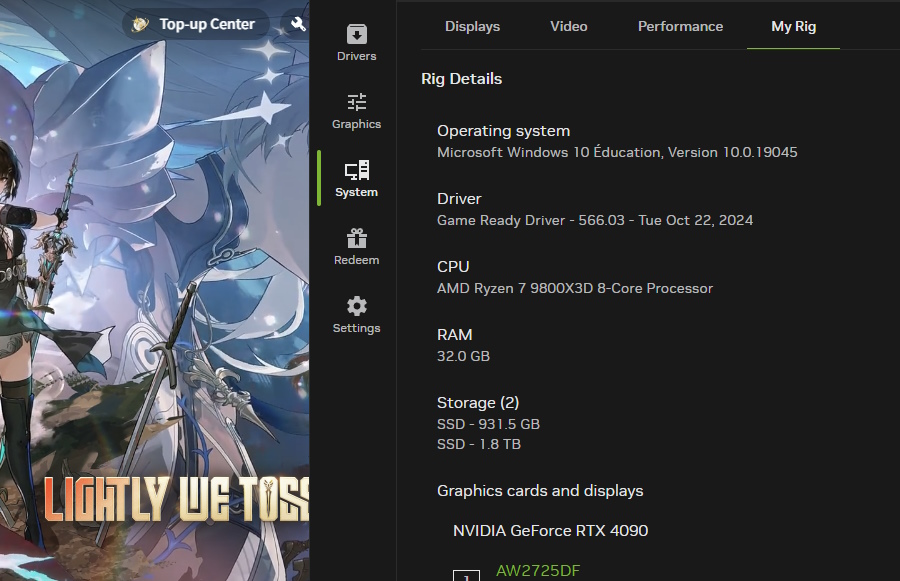This screenshot has width=900, height=581.
Task: Select the My Rig tab
Action: coord(793,26)
